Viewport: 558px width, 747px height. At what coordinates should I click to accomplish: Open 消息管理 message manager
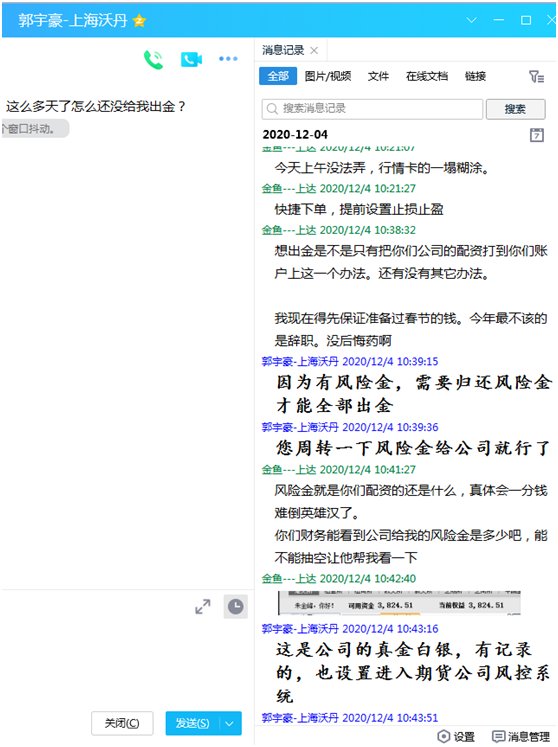coord(521,737)
